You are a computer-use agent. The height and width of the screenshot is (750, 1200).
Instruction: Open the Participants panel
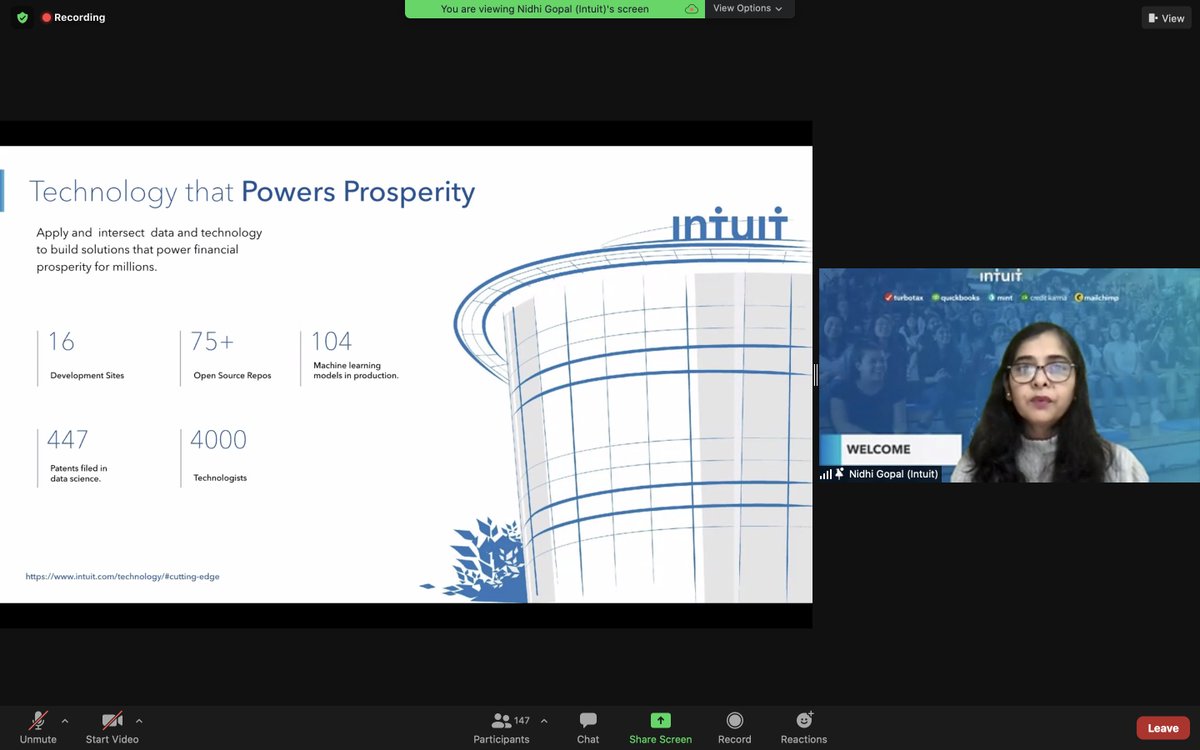(502, 727)
